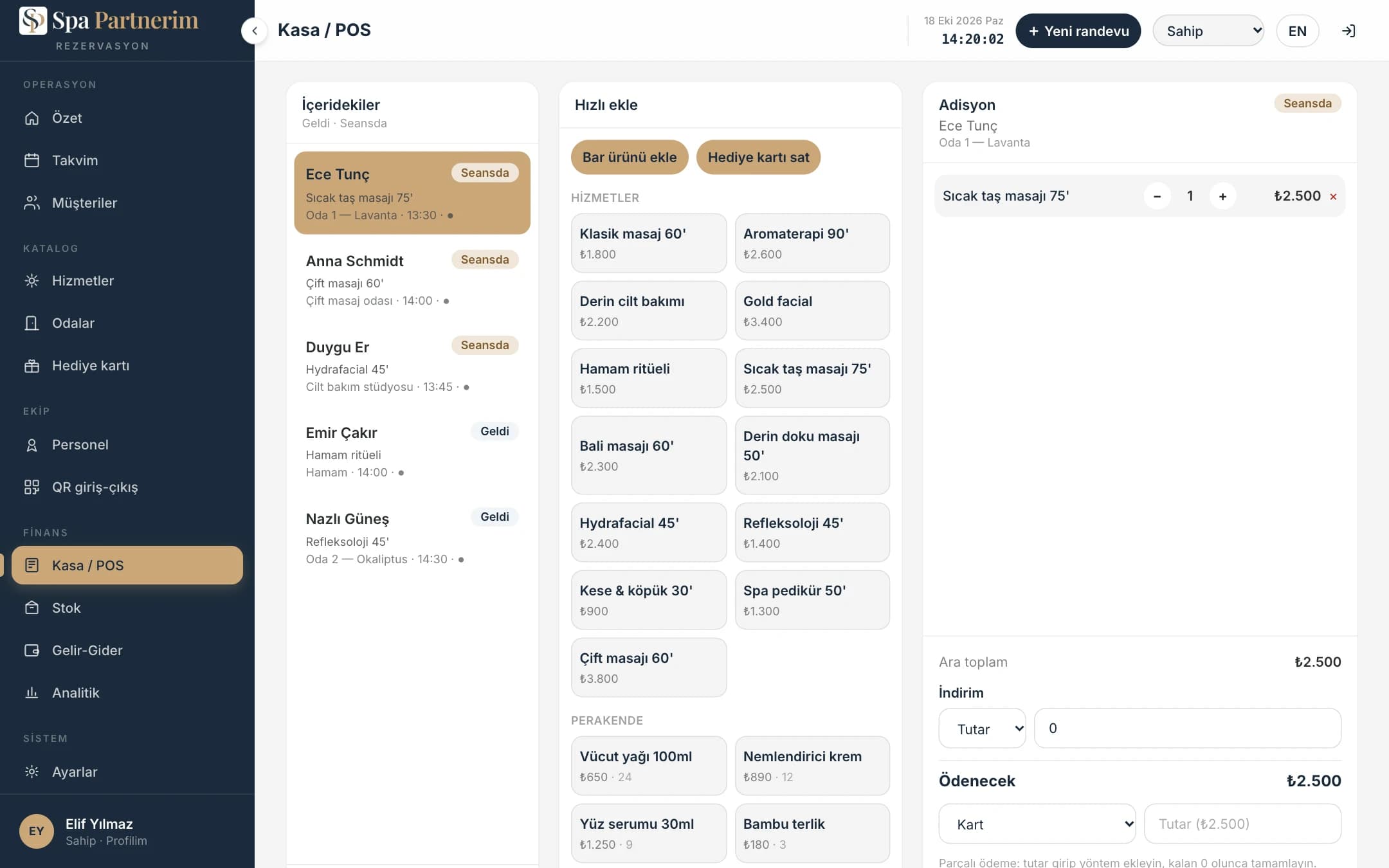This screenshot has height=868, width=1389.
Task: Click the Hizmetler sun icon
Action: pos(32,280)
